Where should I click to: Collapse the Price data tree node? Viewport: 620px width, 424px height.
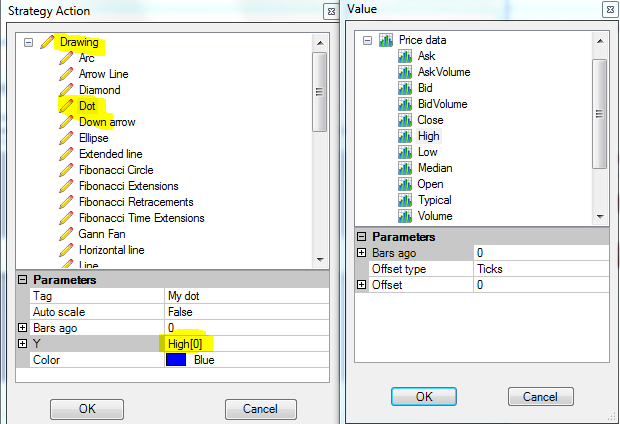367,40
